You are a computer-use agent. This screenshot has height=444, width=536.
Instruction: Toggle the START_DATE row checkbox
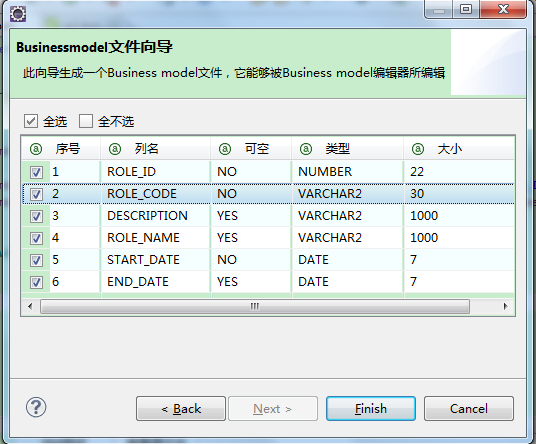coord(36,260)
